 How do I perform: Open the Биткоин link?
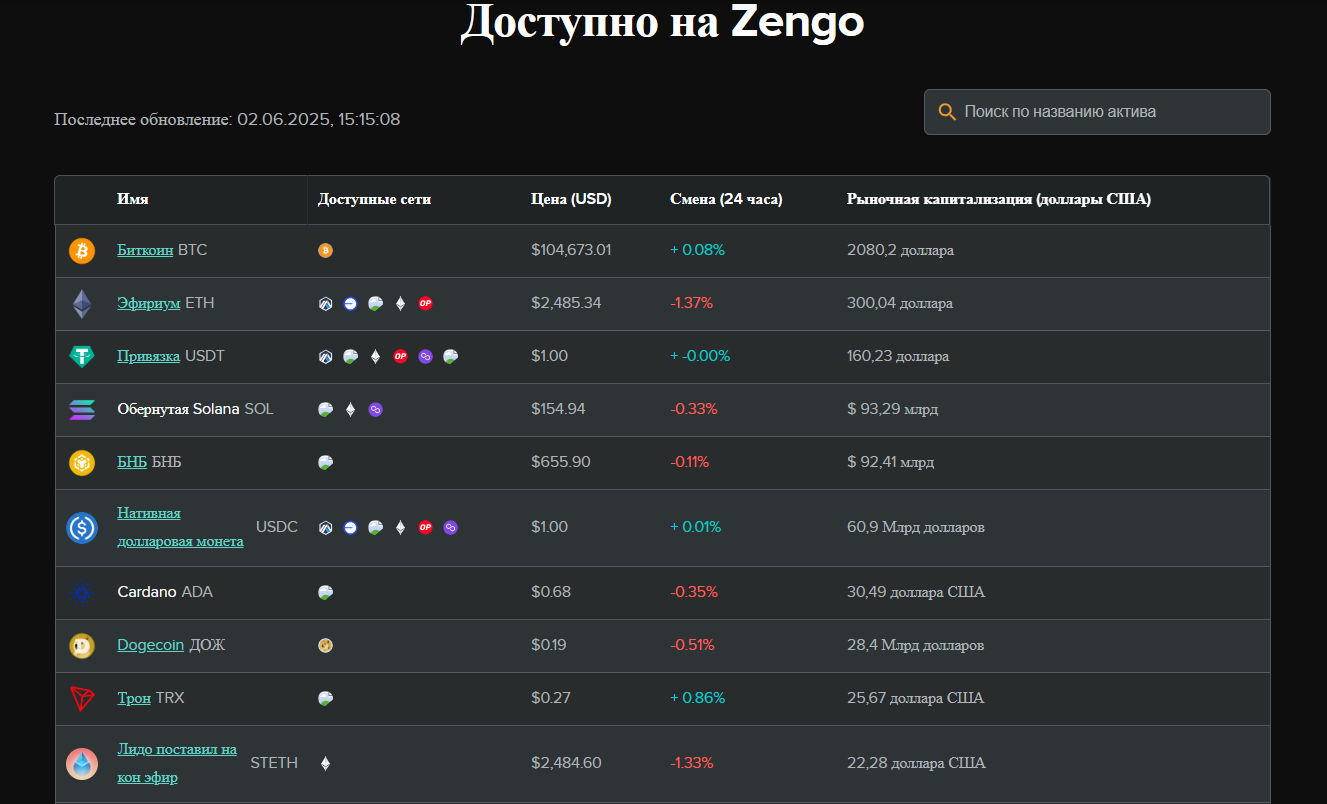click(x=145, y=250)
